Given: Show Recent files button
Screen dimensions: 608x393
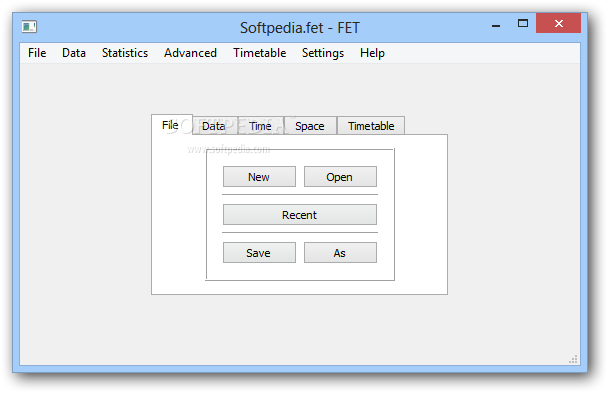Looking at the screenshot, I should [300, 215].
